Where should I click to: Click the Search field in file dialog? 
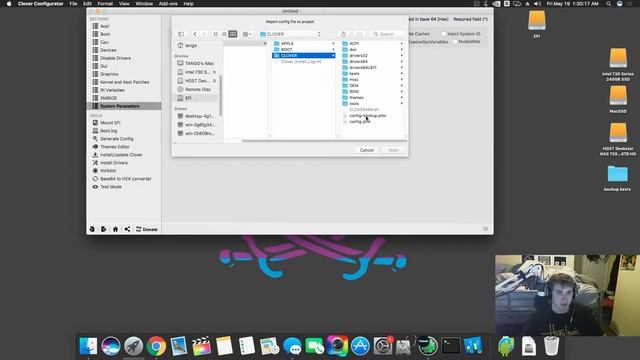388,34
